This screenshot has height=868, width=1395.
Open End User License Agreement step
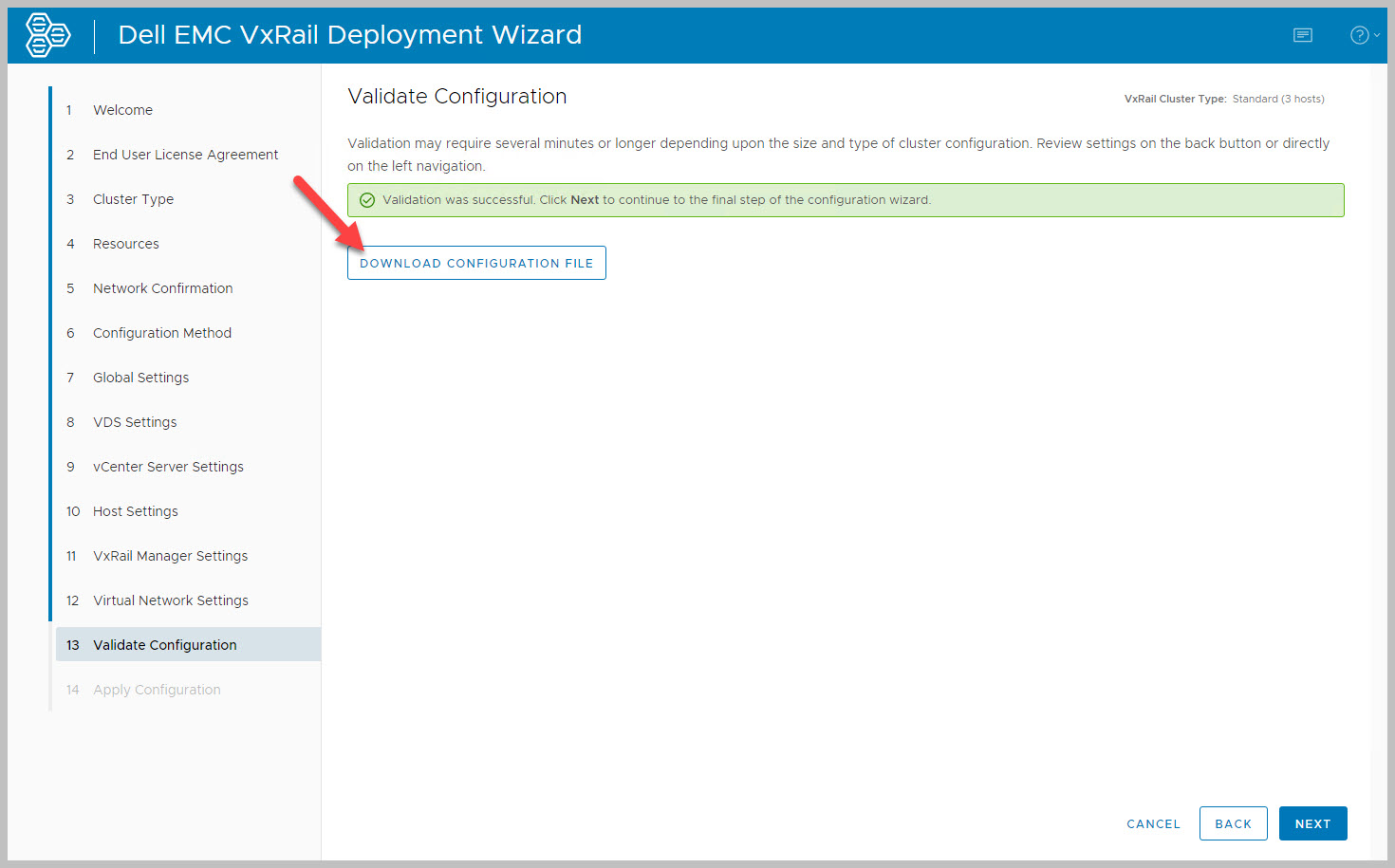(x=185, y=155)
